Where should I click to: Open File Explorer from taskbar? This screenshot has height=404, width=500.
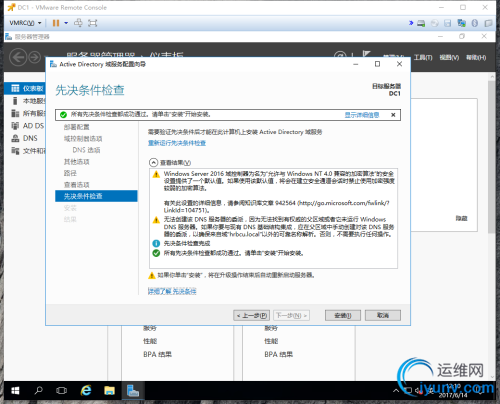point(109,391)
